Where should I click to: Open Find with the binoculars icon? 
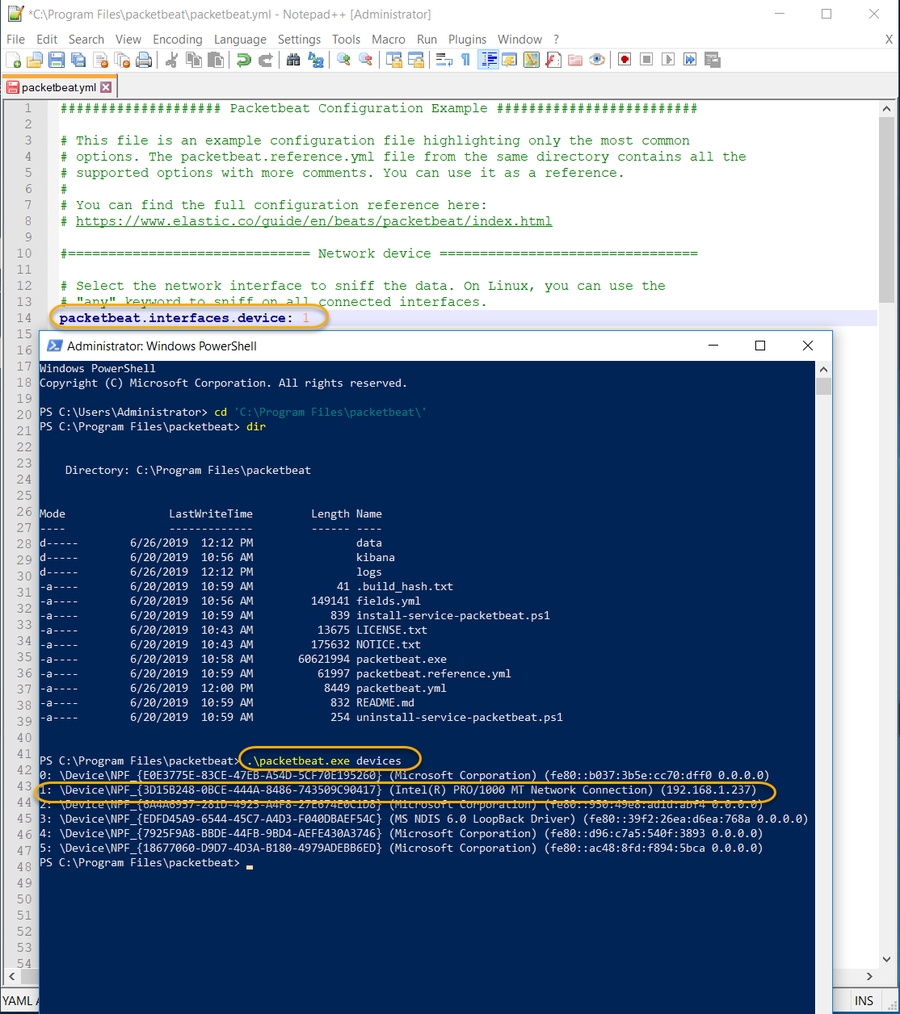pyautogui.click(x=293, y=60)
